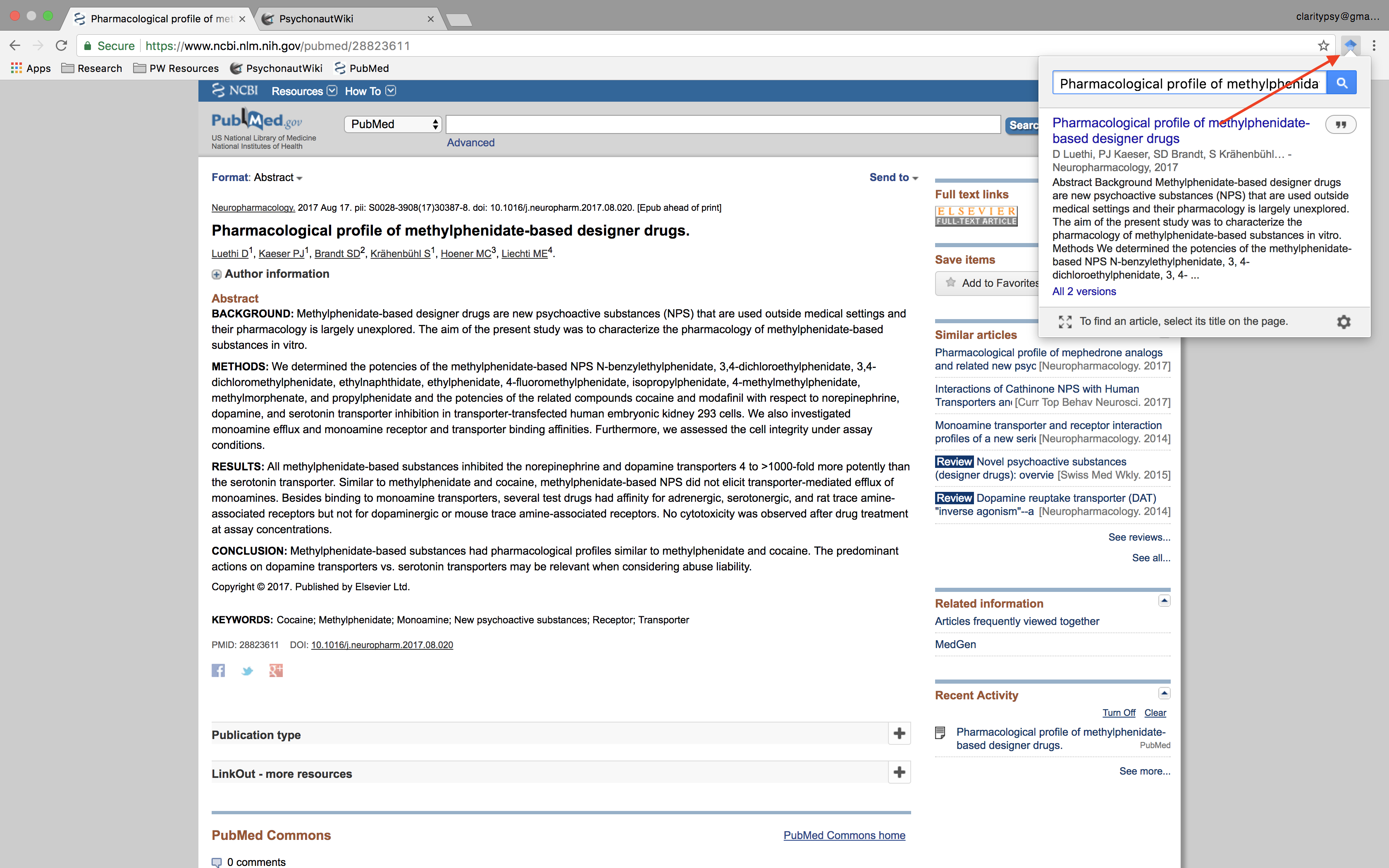Screen dimensions: 1389x868
Task: Open Dopamine reuptake transporter review article
Action: coord(1066,498)
